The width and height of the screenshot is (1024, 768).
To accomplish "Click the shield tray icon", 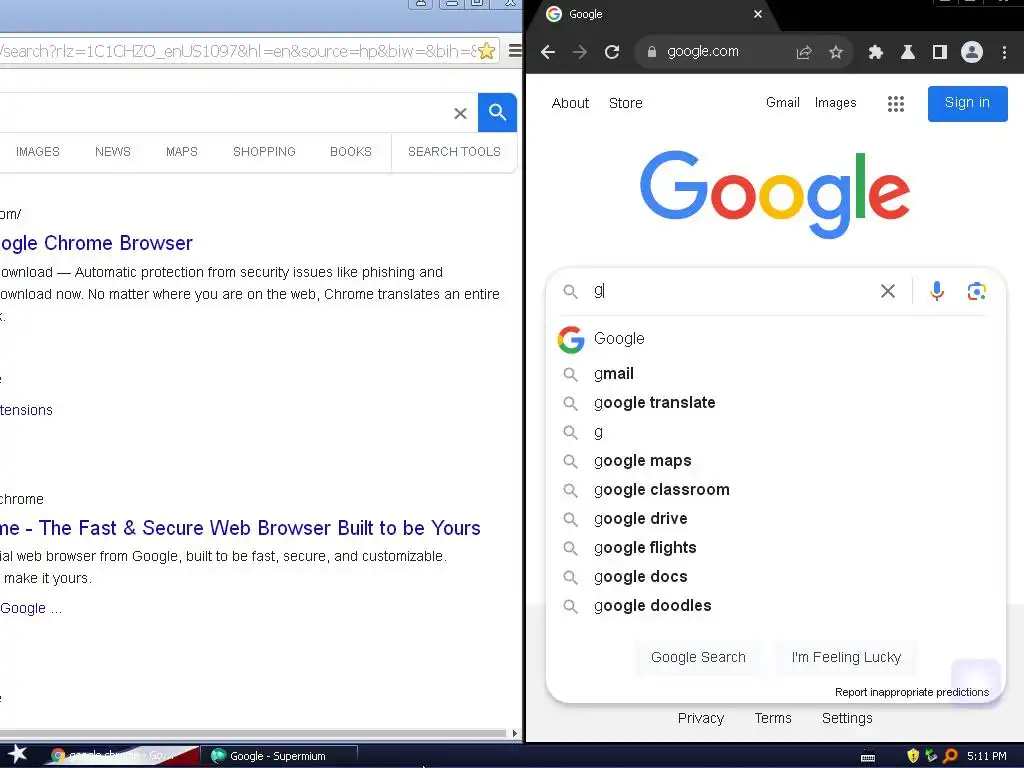I will (913, 756).
